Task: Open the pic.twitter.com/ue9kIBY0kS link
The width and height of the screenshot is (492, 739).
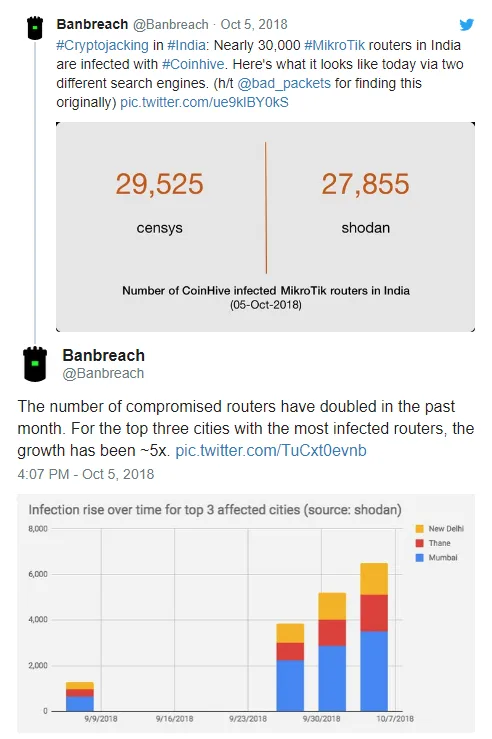Action: click(205, 102)
